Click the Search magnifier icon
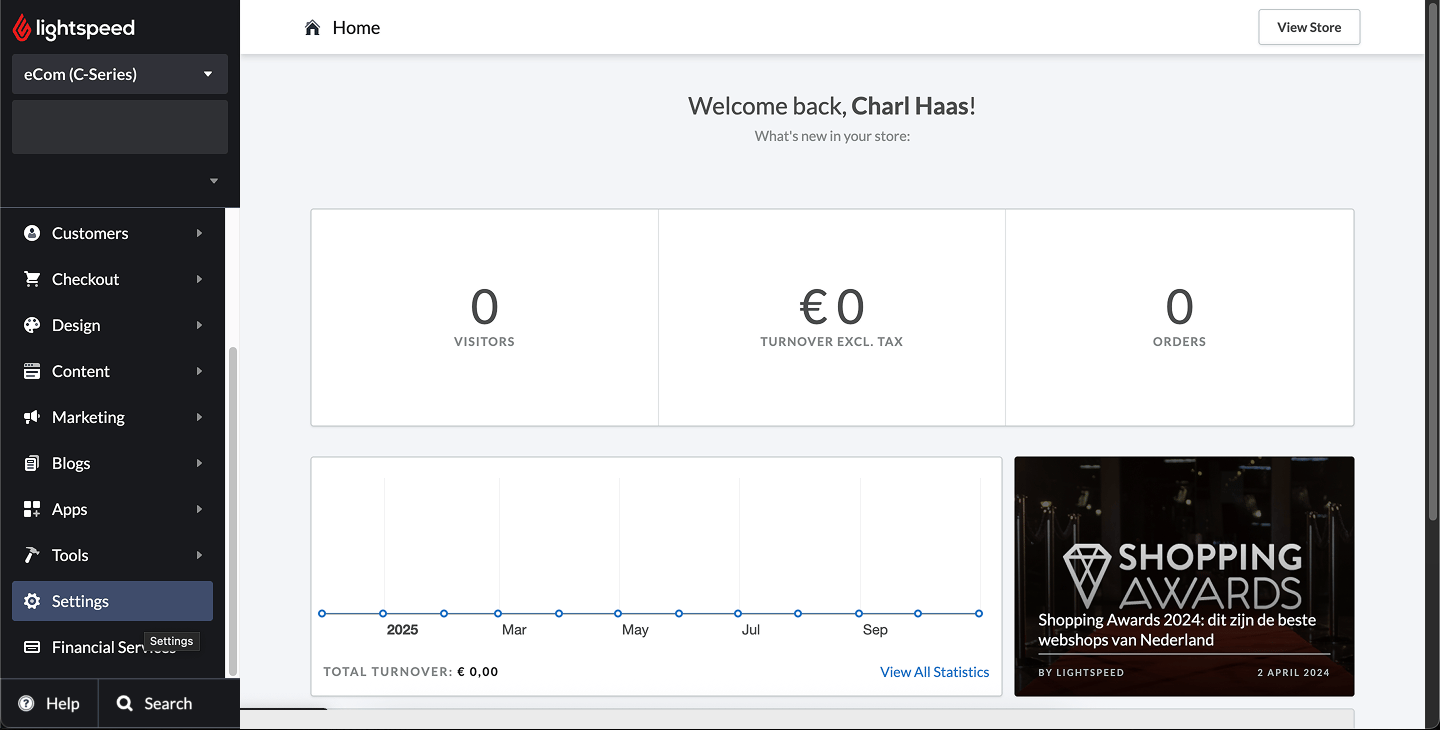The width and height of the screenshot is (1440, 730). (x=125, y=703)
